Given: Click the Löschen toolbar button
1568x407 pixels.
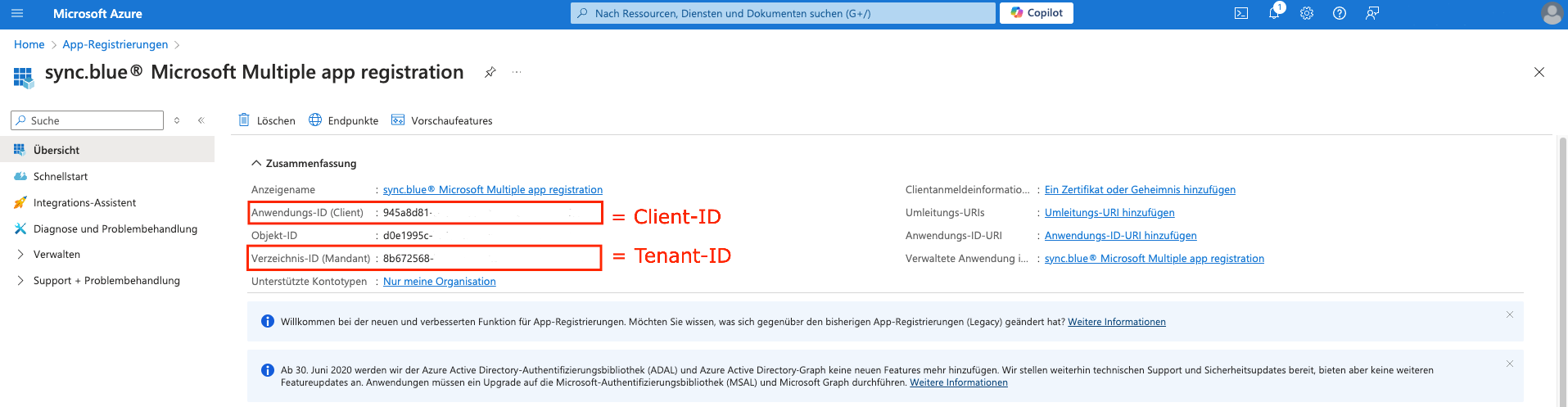Looking at the screenshot, I should pyautogui.click(x=267, y=120).
